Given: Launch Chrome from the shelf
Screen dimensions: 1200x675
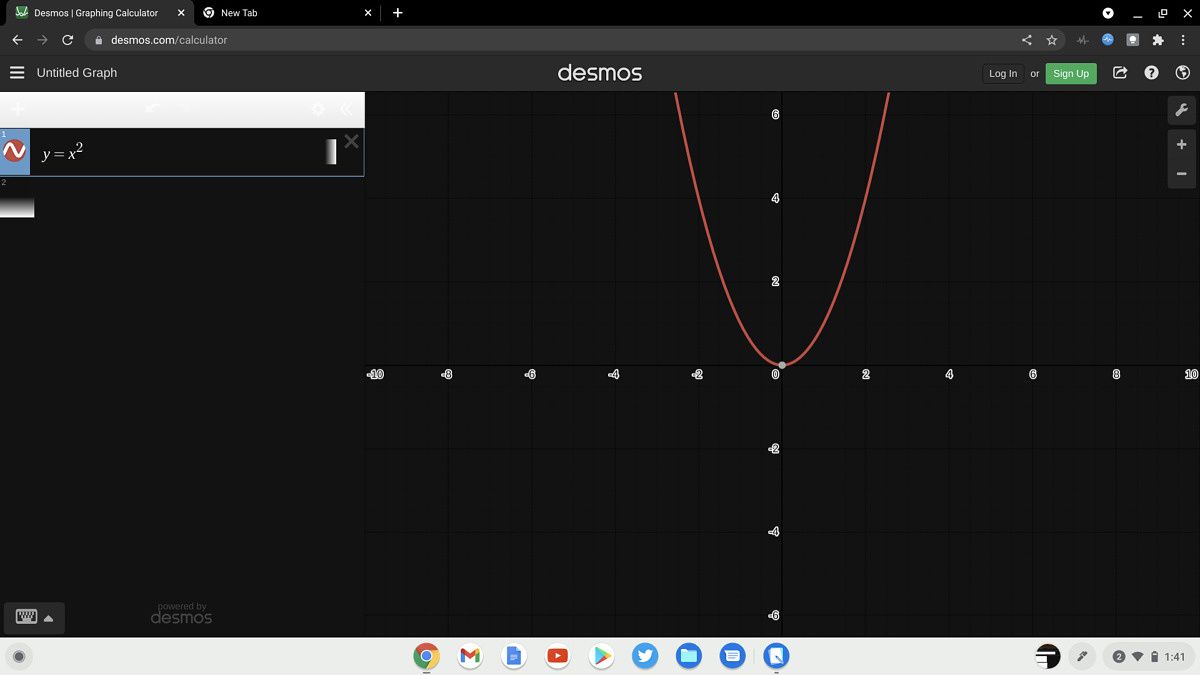Looking at the screenshot, I should pyautogui.click(x=427, y=656).
